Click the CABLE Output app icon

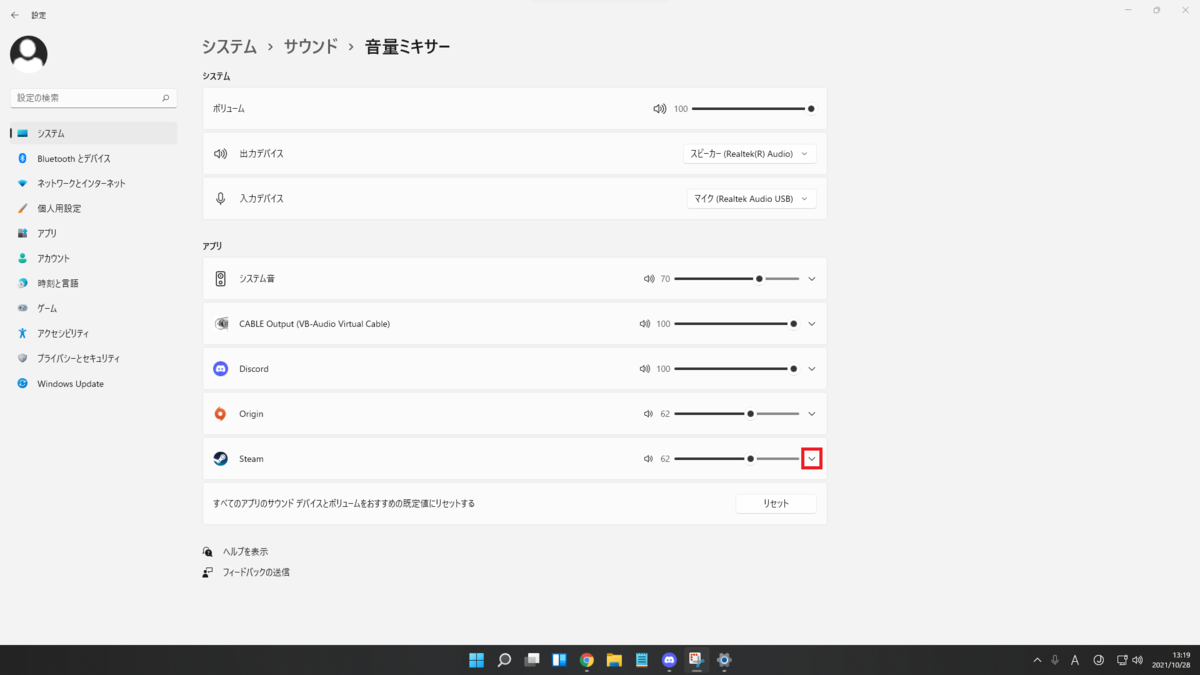click(221, 323)
